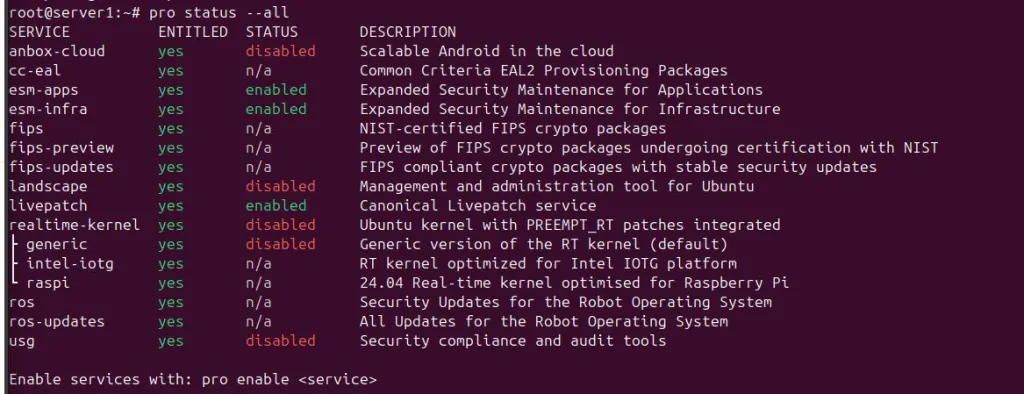Click the enabled status of livepatch
This screenshot has height=394, width=1024.
(276, 206)
